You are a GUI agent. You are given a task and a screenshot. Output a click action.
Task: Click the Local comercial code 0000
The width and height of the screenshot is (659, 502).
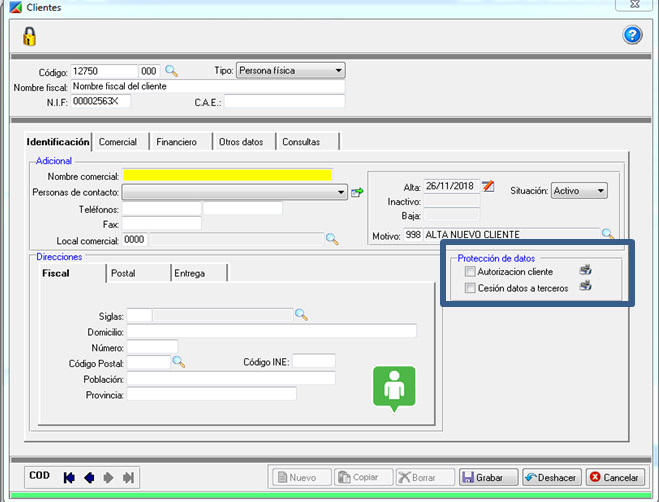pyautogui.click(x=134, y=240)
